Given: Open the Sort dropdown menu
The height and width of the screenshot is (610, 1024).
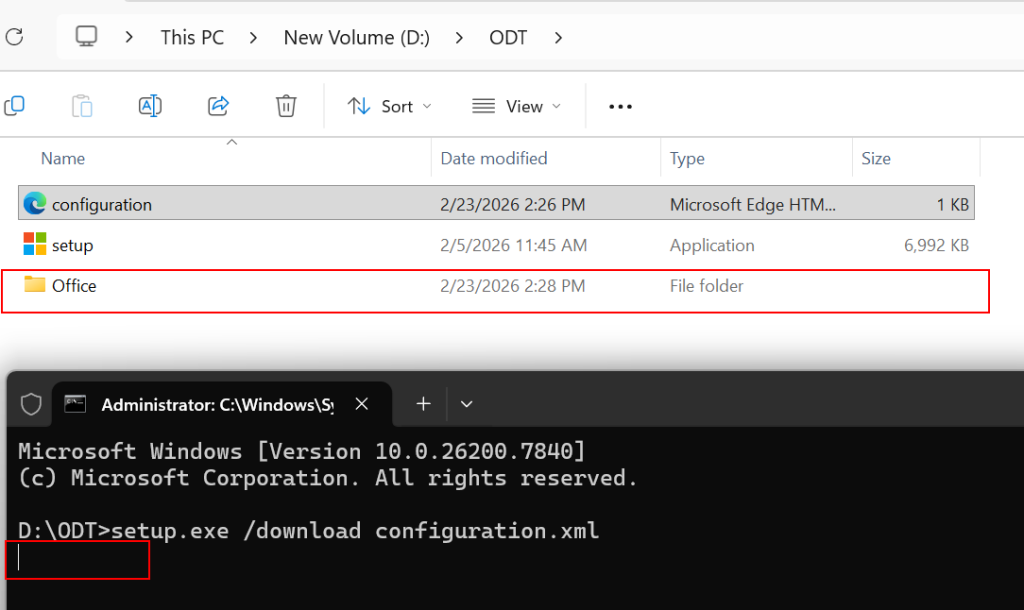Looking at the screenshot, I should coord(390,106).
